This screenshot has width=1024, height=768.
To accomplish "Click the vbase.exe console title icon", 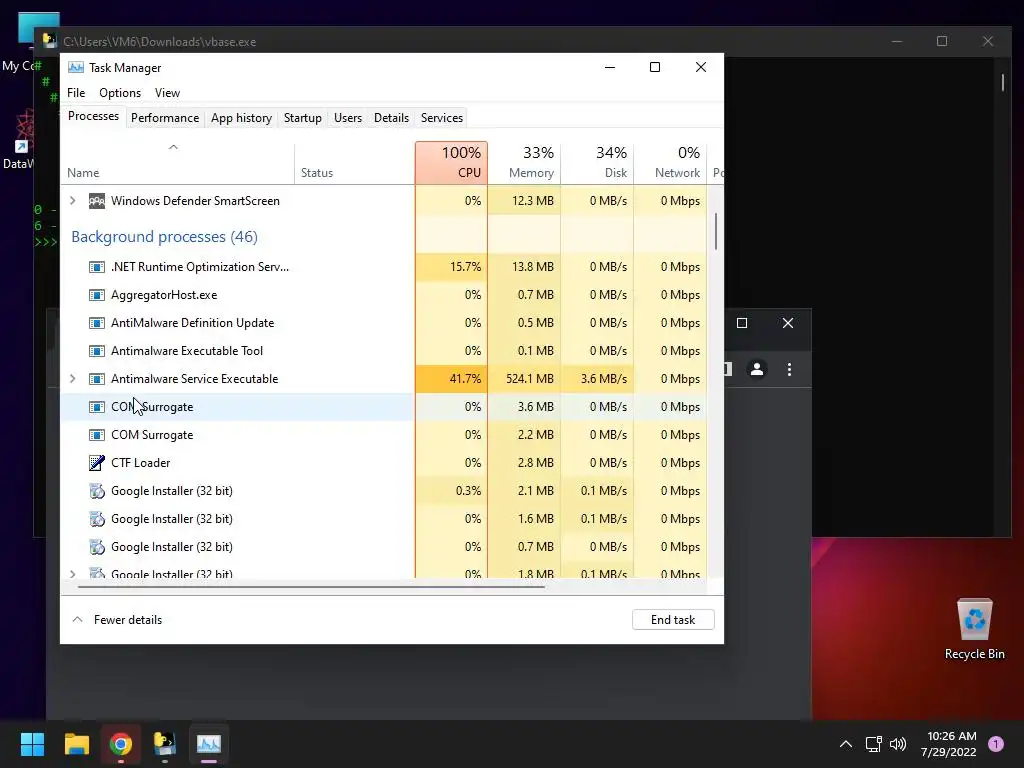I will coord(50,40).
